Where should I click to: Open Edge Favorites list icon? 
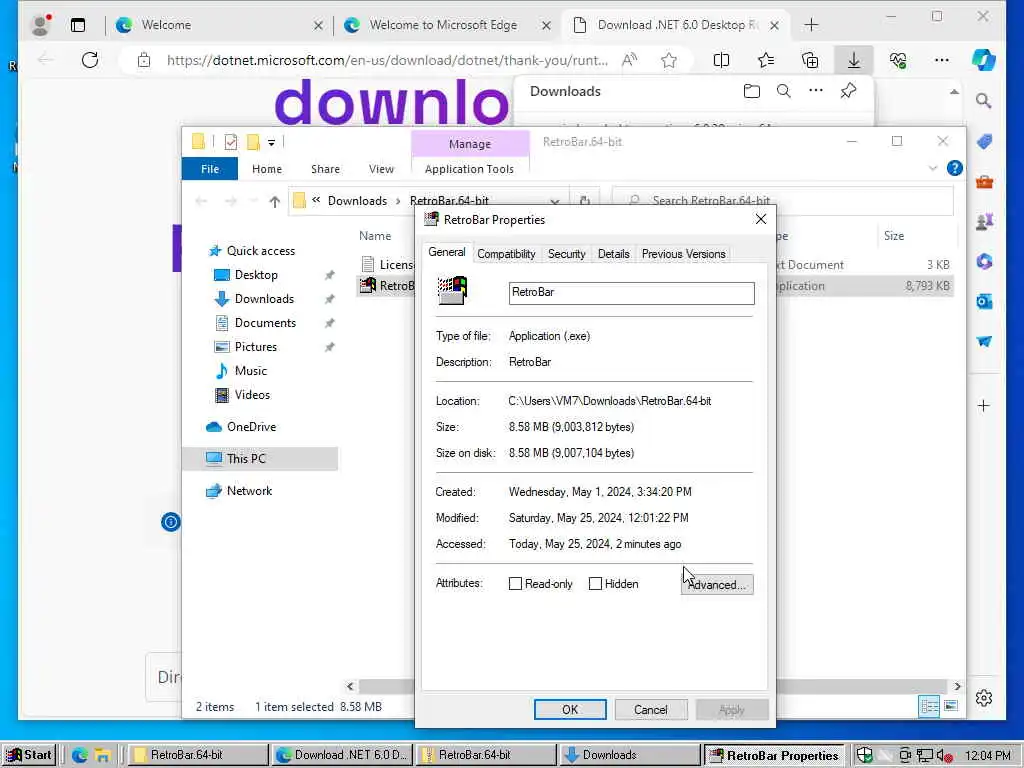tap(766, 61)
